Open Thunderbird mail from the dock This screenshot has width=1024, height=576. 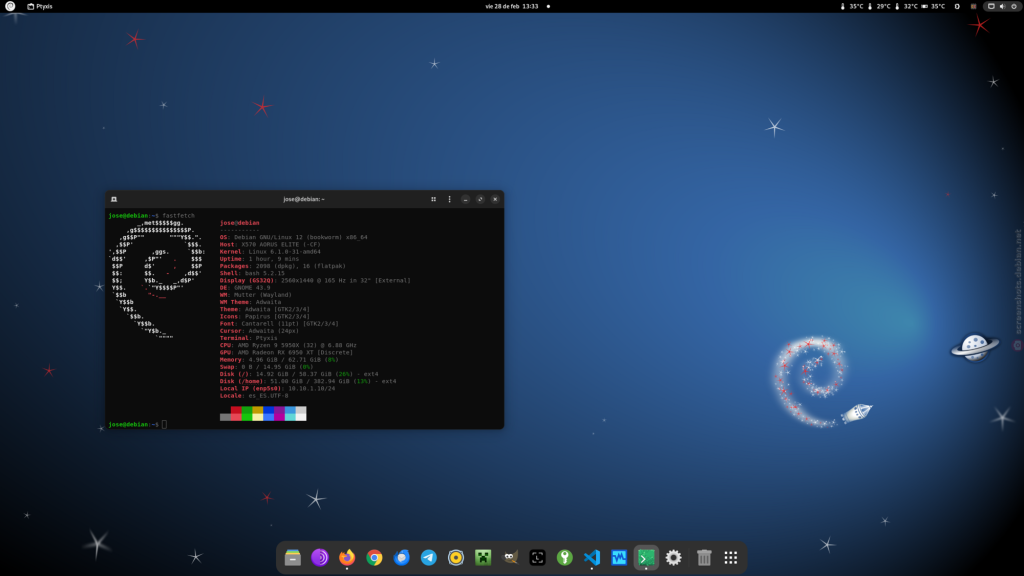[401, 558]
